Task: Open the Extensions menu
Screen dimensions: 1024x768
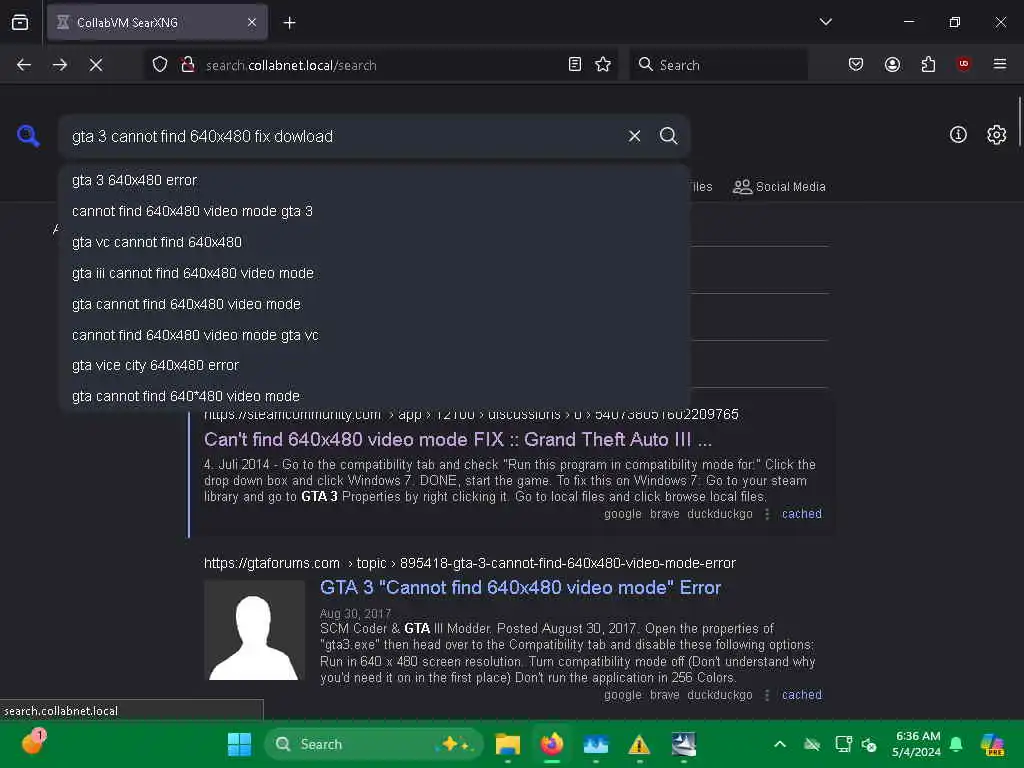Action: pos(928,65)
